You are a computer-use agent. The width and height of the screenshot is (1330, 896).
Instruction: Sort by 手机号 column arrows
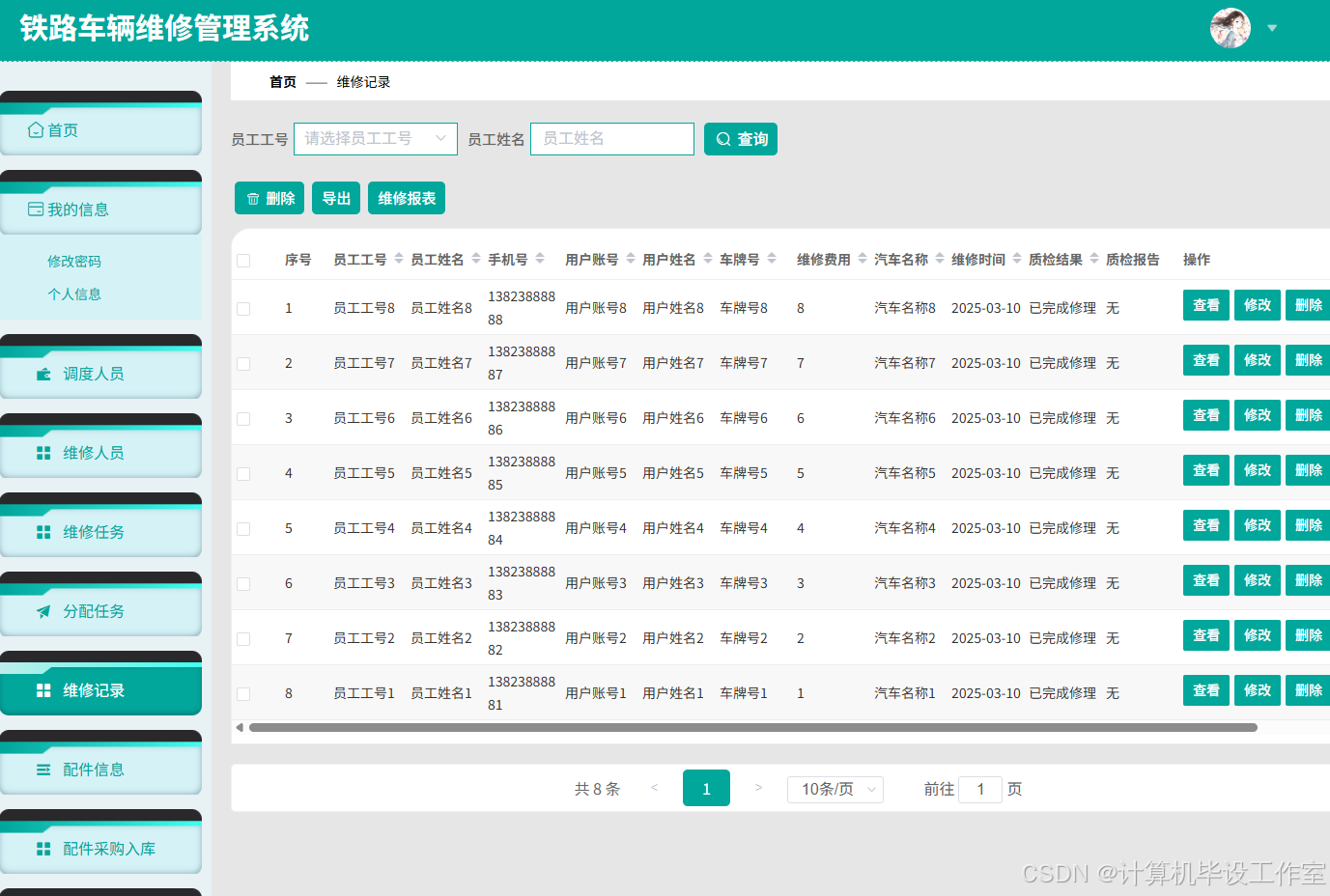pyautogui.click(x=540, y=259)
